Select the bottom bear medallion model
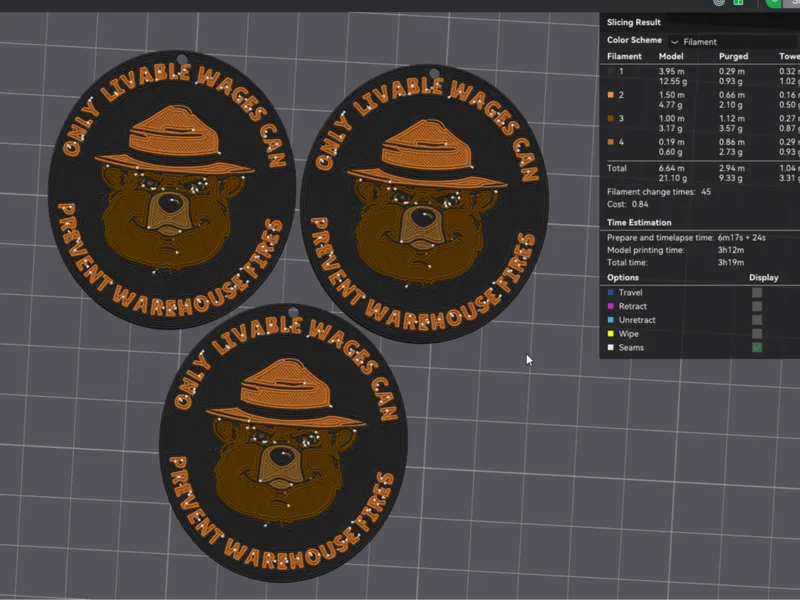The width and height of the screenshot is (800, 600). tap(284, 443)
